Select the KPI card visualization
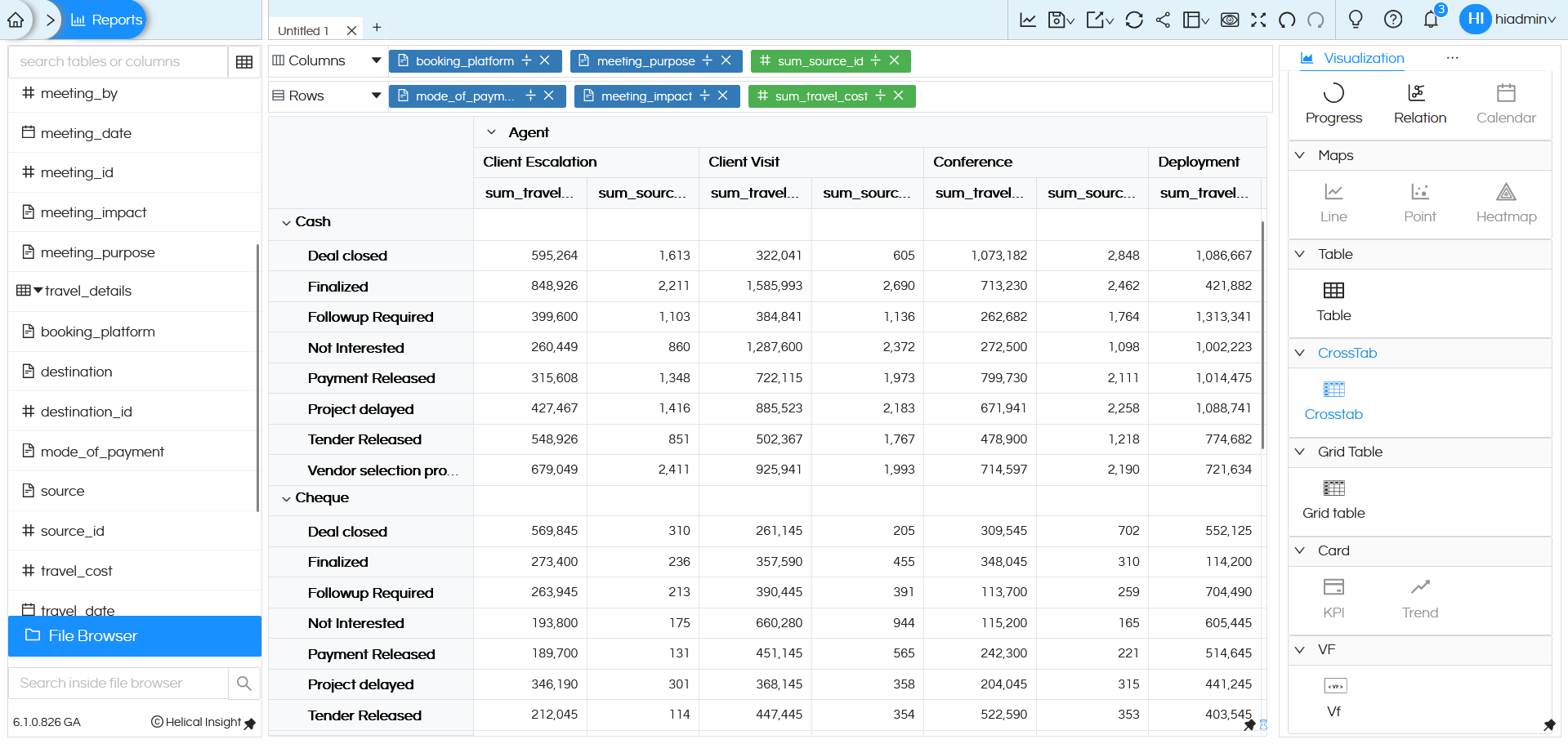Screen dimensions: 1568x744 tap(1333, 598)
